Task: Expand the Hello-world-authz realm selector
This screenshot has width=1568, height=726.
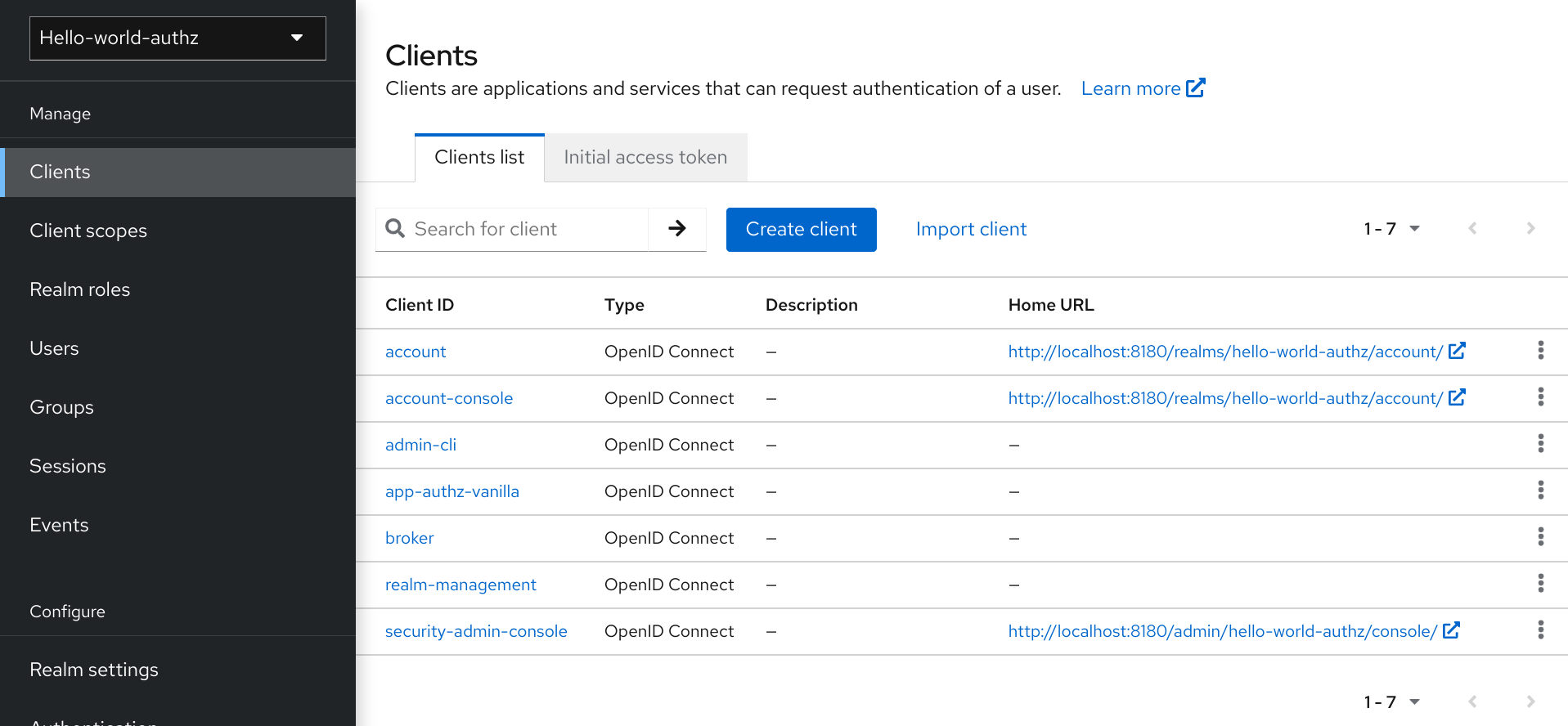Action: 177,38
